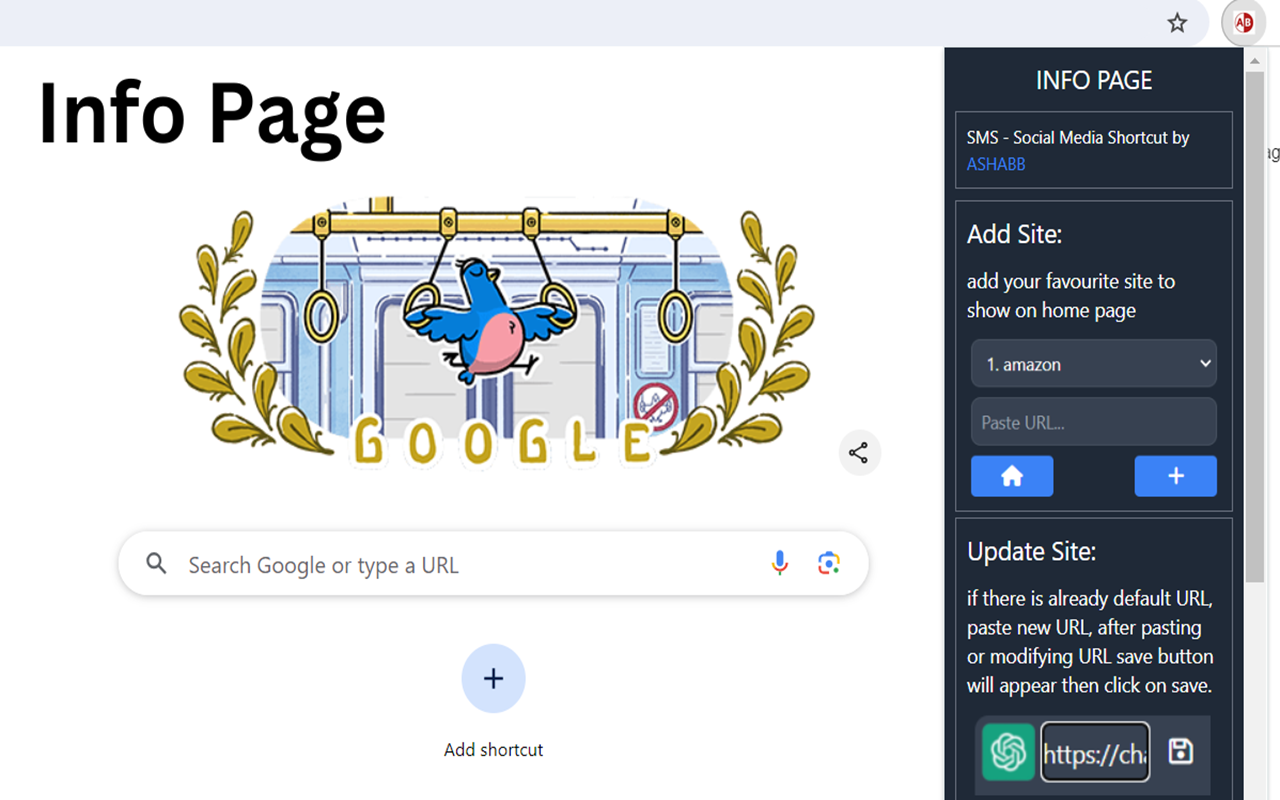Screen dimensions: 1280x800
Task: Add the site using the plus button
Action: point(1176,476)
